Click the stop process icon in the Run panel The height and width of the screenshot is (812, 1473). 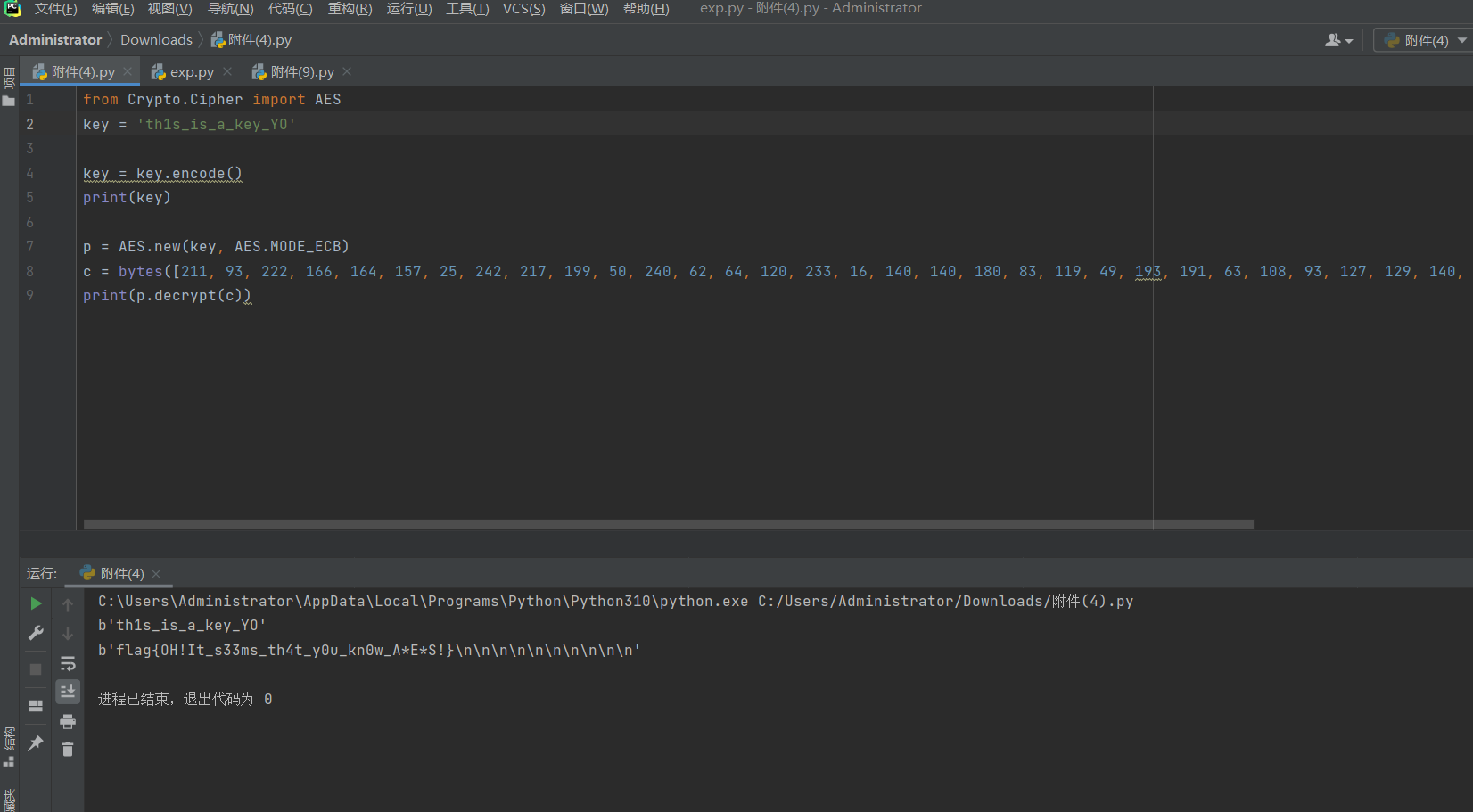click(36, 669)
